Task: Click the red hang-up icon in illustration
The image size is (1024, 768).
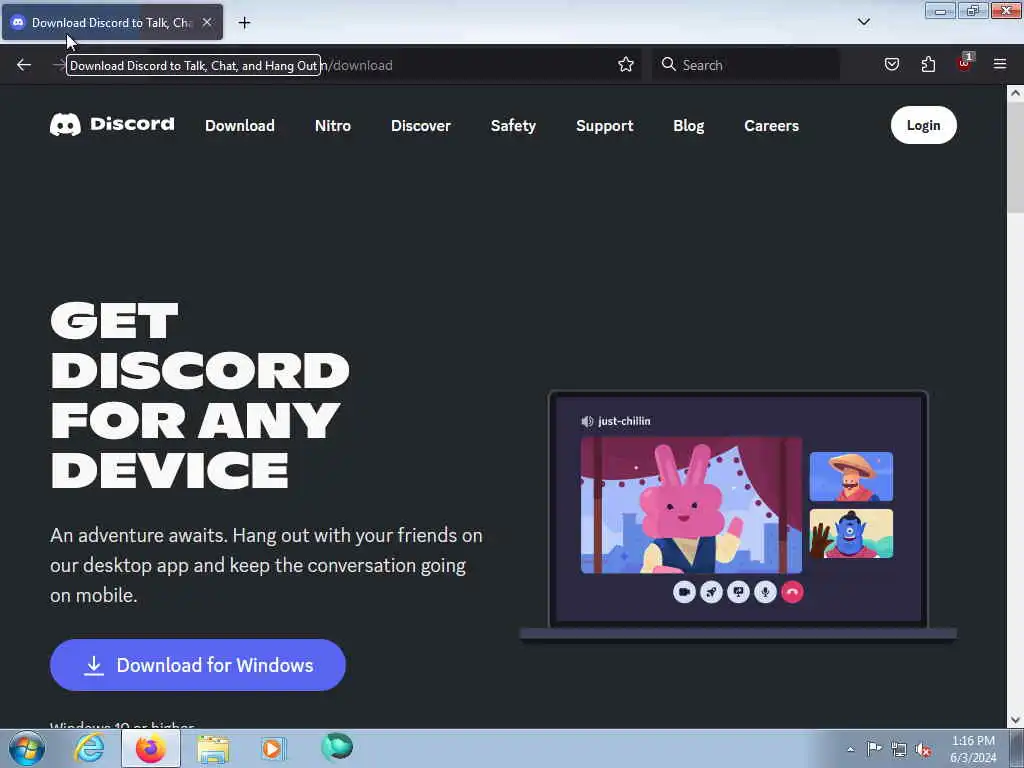Action: tap(792, 592)
